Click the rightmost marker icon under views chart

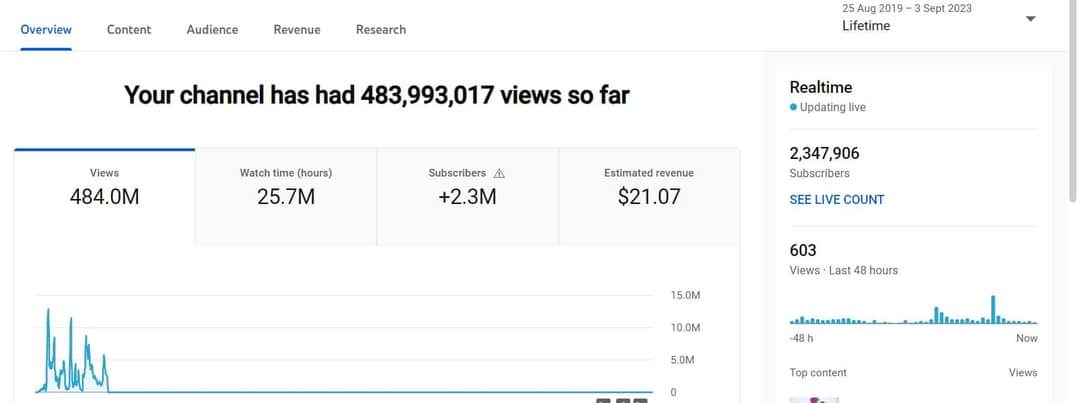[x=641, y=400]
